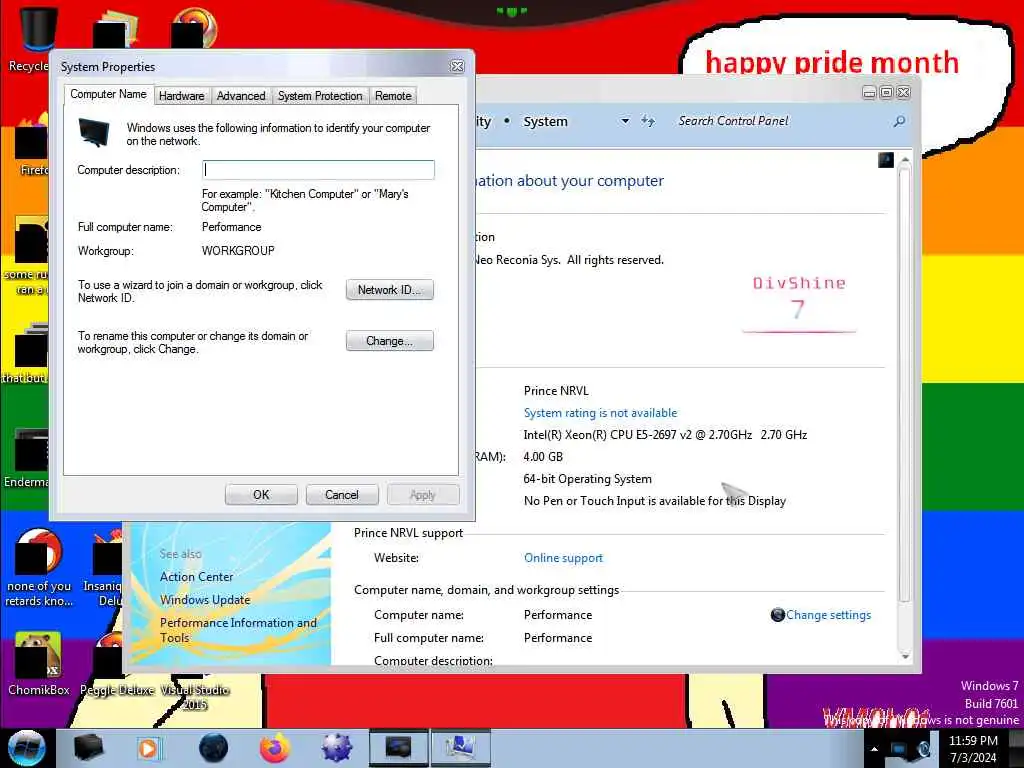The width and height of the screenshot is (1024, 768).
Task: Select the 'WORKGROUP' value in dialog
Action: [x=238, y=251]
